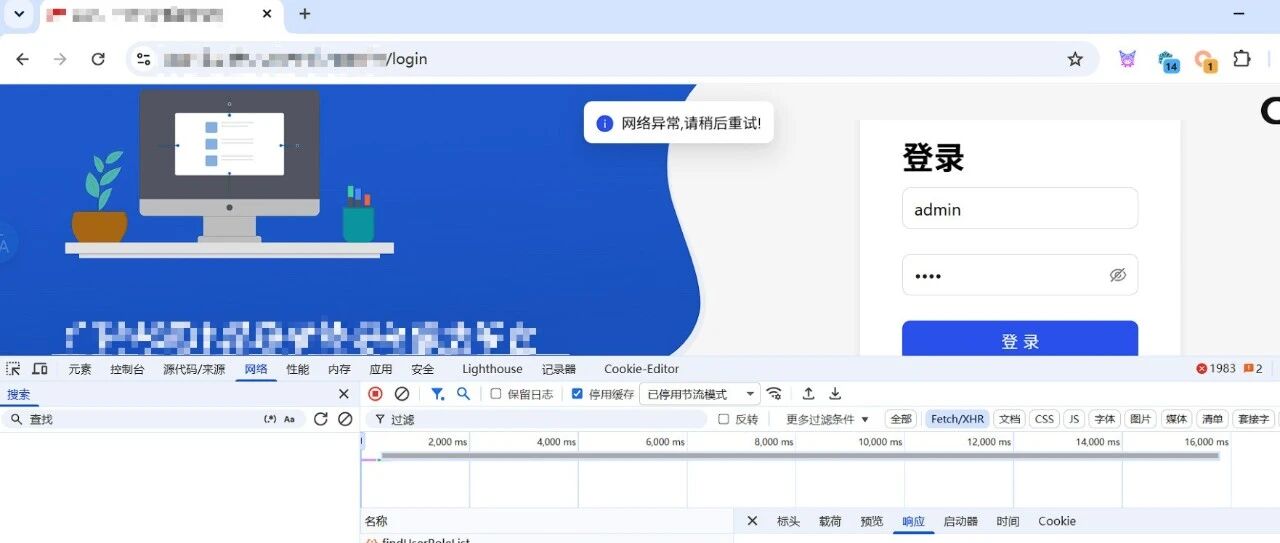Open a new browser tab
1280x543 pixels.
pos(305,14)
